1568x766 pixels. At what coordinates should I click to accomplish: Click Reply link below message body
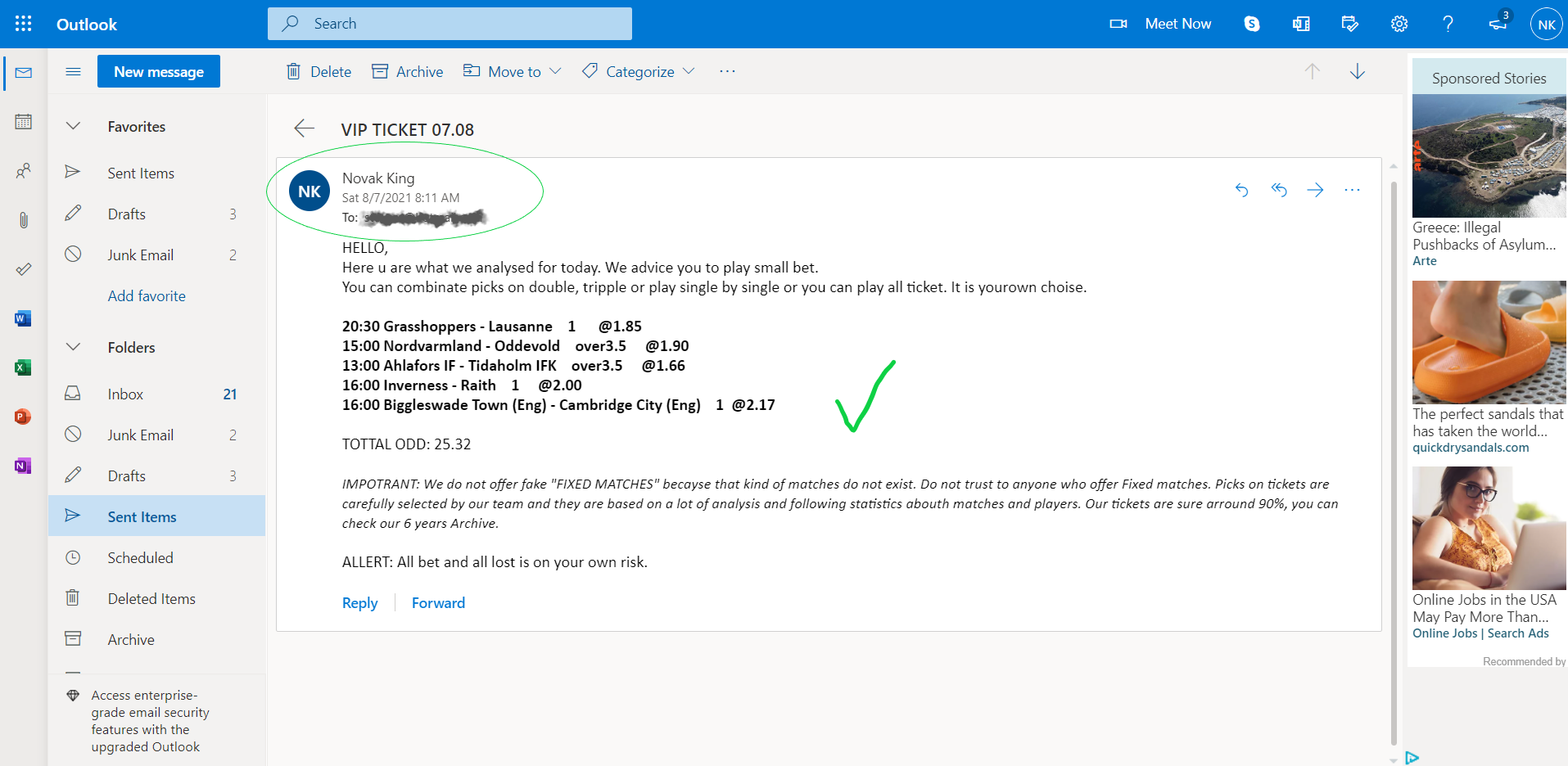[359, 603]
